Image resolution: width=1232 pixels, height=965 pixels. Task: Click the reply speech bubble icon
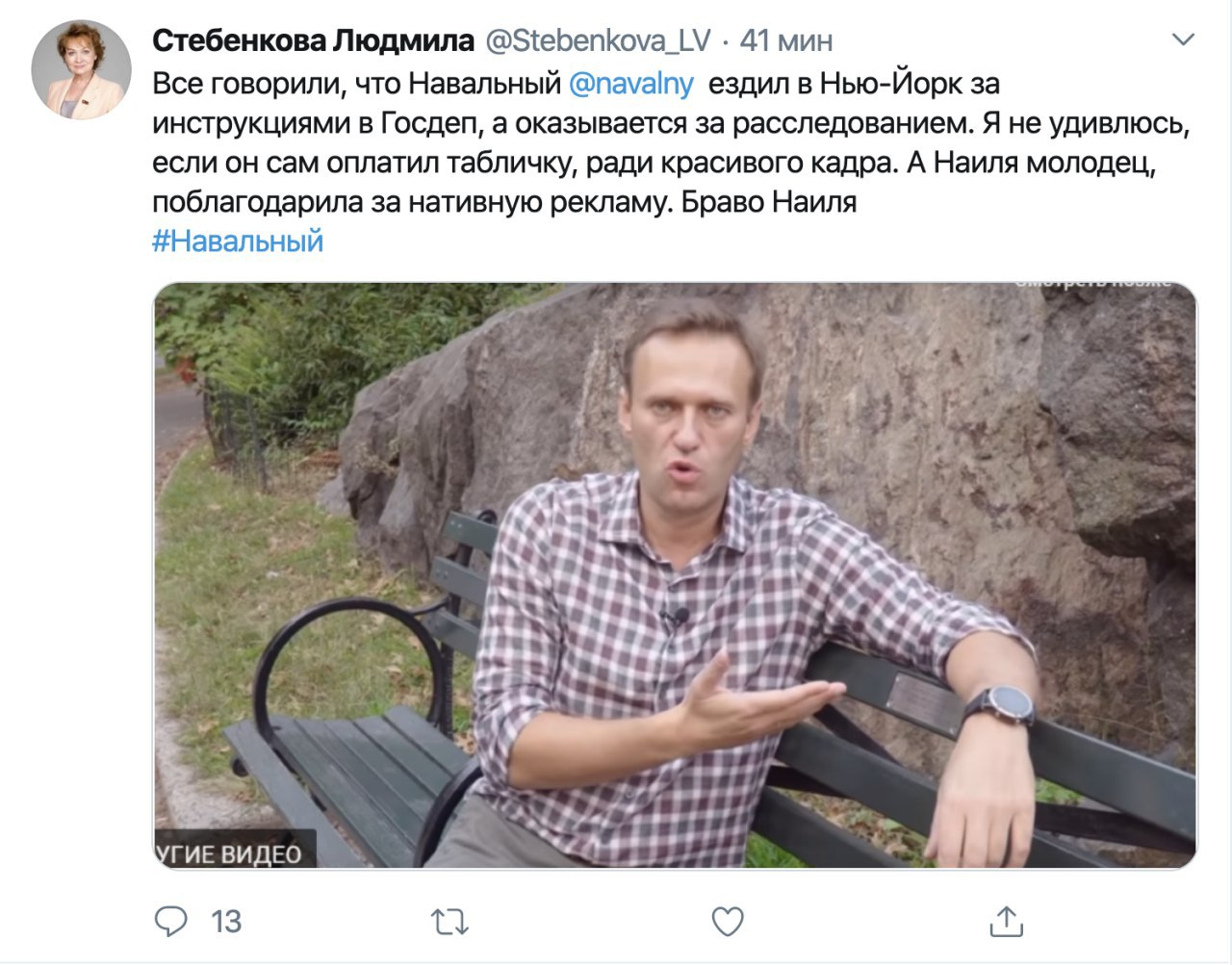[171, 921]
